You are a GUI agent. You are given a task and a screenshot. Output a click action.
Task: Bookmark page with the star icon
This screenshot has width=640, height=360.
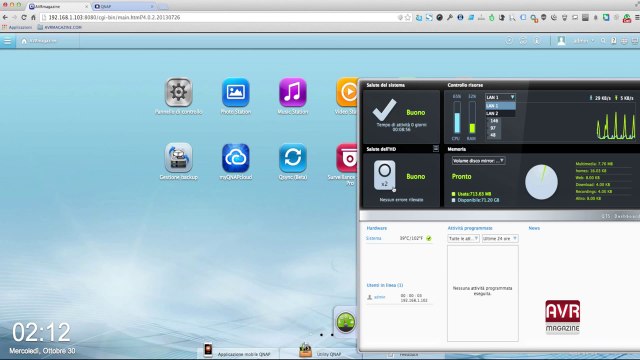pos(407,18)
